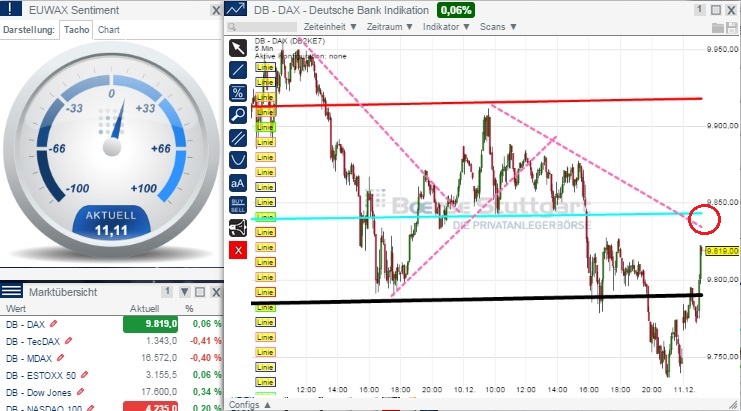Choose the percent measurement tool

click(238, 93)
